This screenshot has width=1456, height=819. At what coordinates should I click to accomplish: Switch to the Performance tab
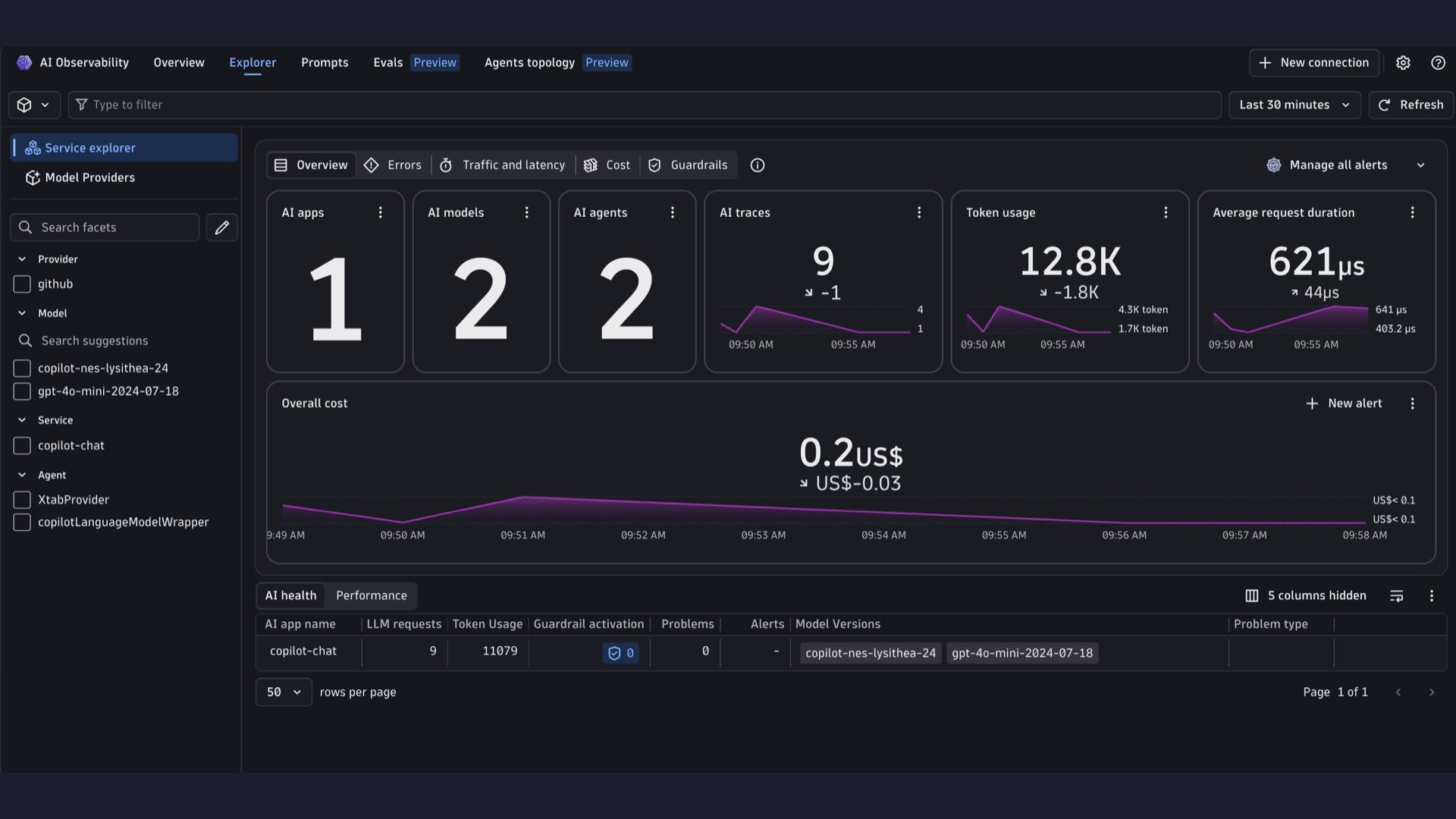tap(372, 596)
